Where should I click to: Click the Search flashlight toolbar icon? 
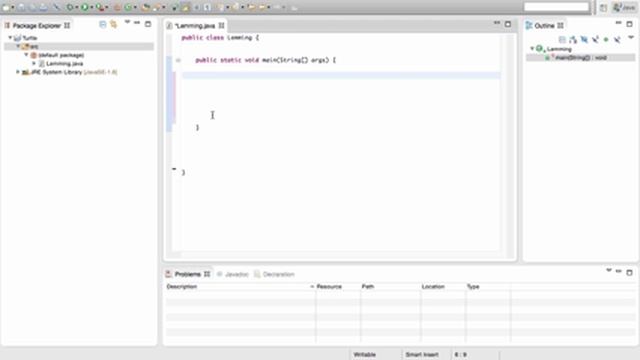pyautogui.click(x=157, y=7)
